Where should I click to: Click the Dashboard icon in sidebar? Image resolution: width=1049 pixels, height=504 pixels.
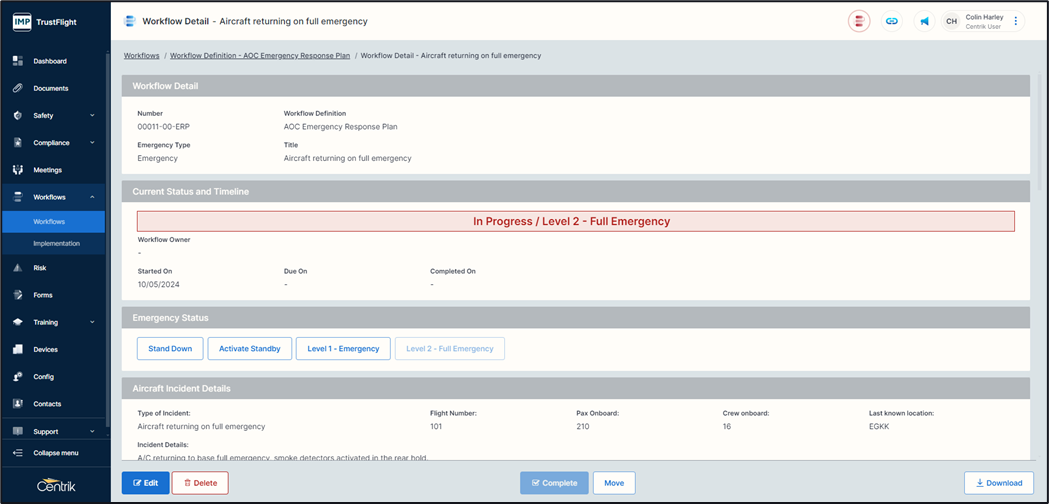[18, 61]
